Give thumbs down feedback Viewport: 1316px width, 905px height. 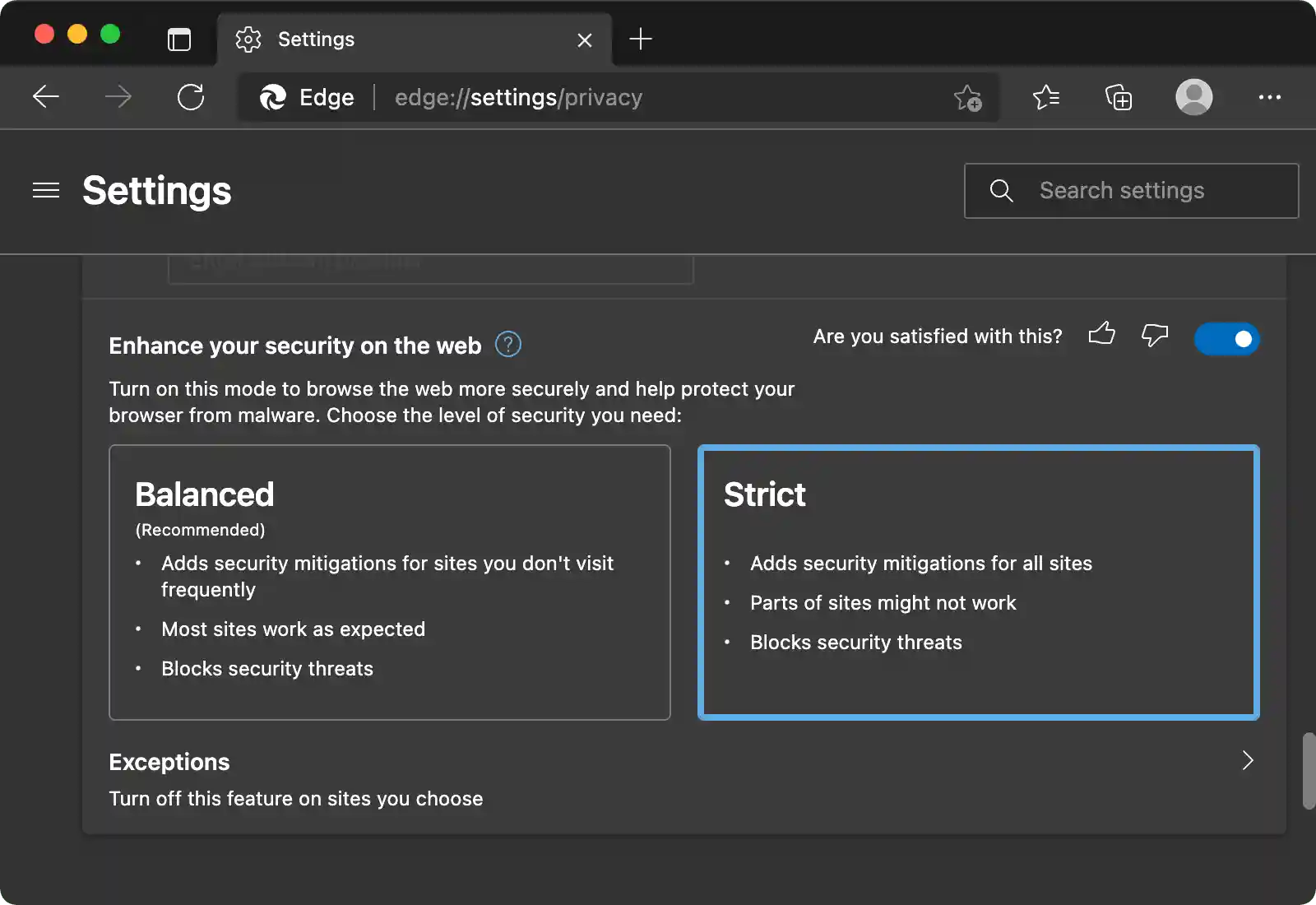tap(1155, 336)
